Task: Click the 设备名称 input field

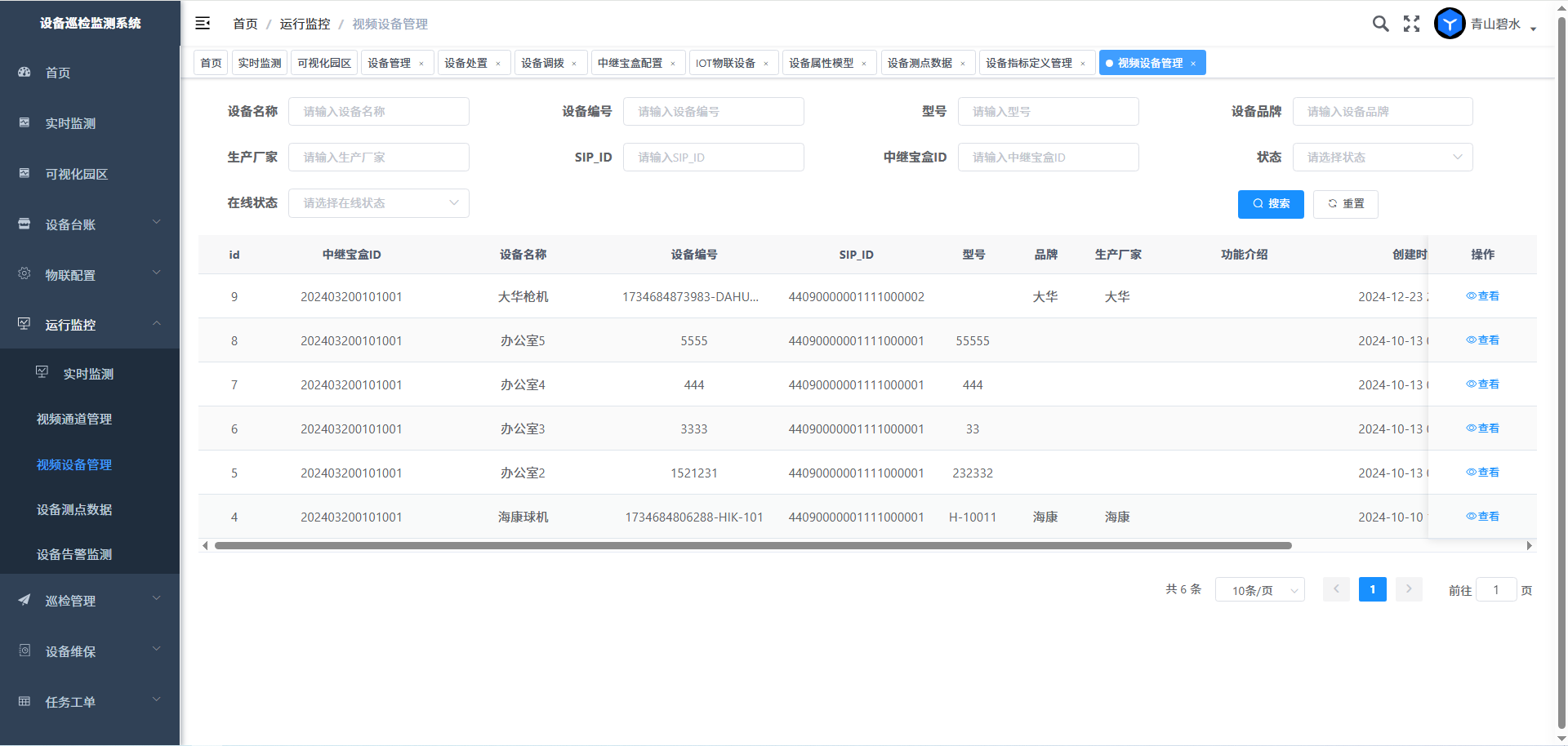Action: 378,112
